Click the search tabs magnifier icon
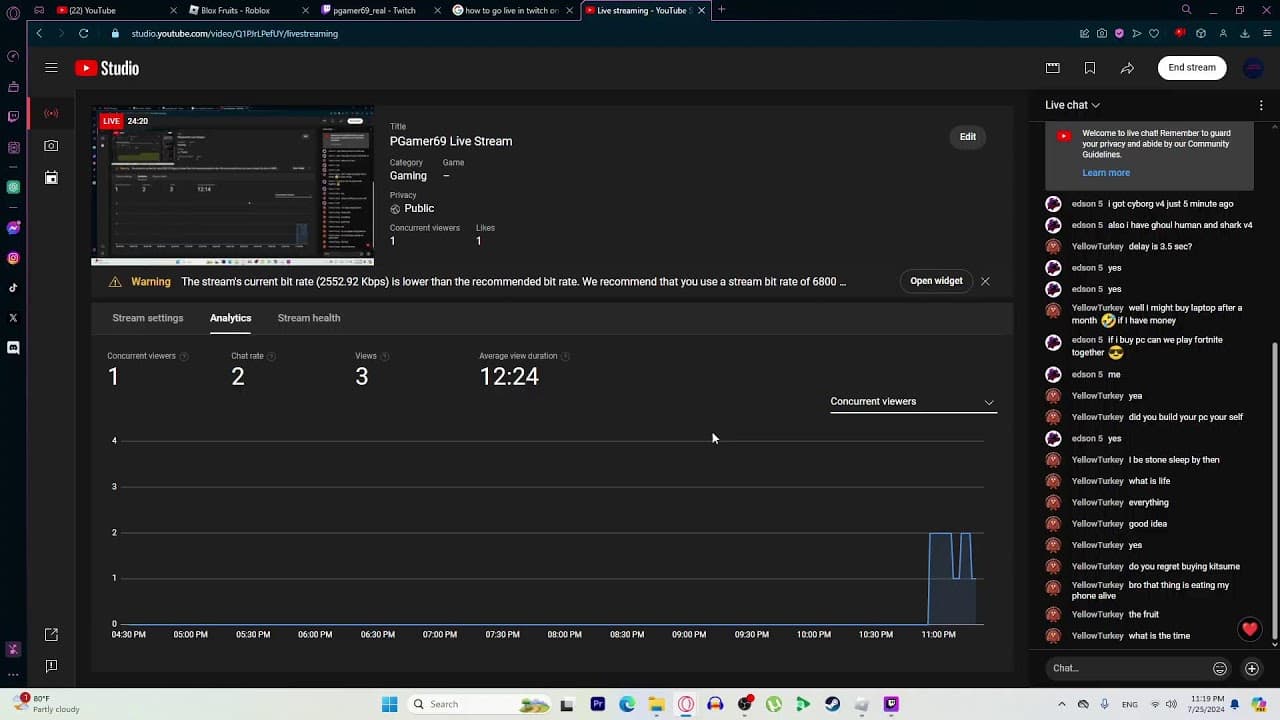 (1186, 10)
